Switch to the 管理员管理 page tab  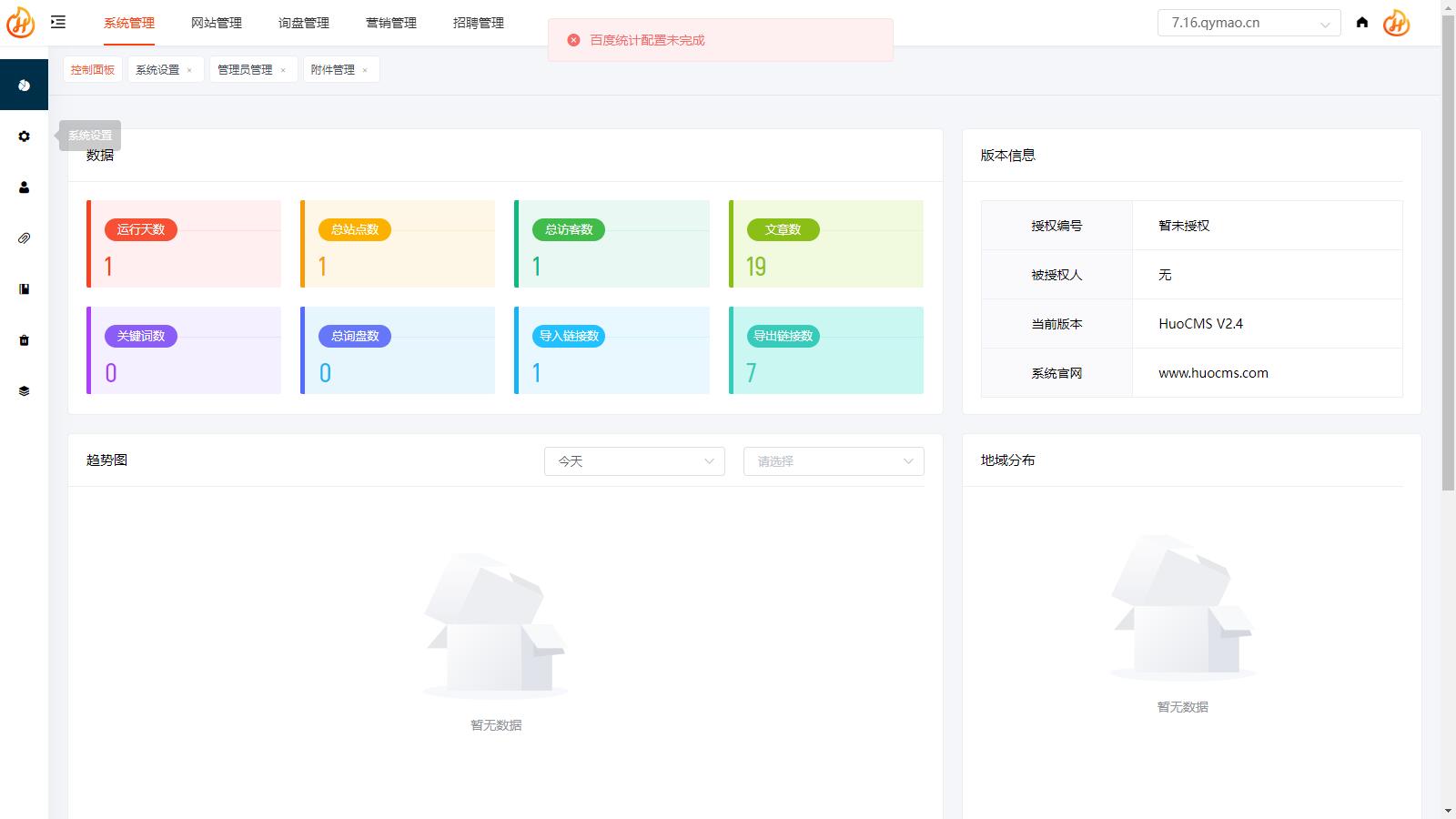pyautogui.click(x=245, y=69)
